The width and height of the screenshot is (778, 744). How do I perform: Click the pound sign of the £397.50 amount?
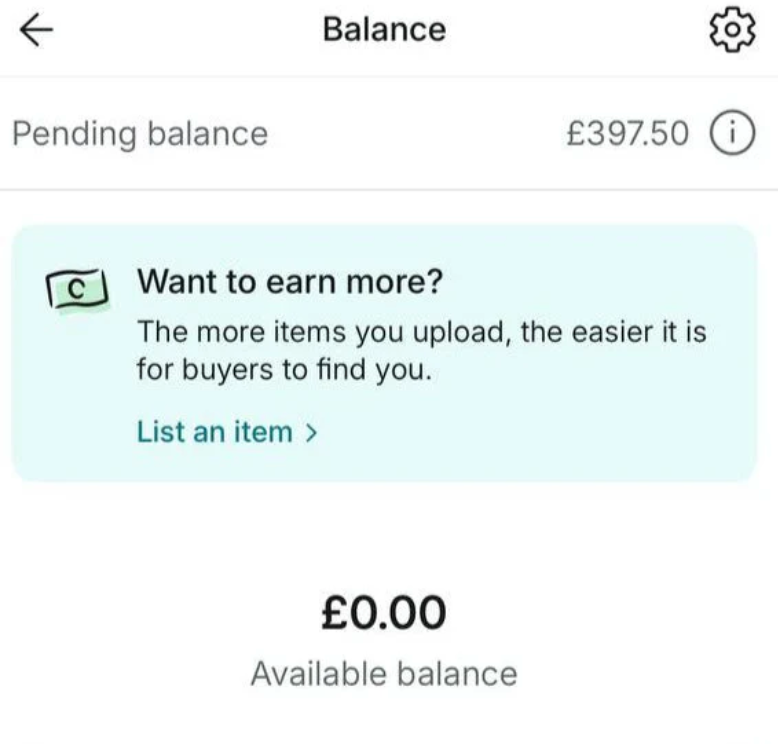(575, 134)
